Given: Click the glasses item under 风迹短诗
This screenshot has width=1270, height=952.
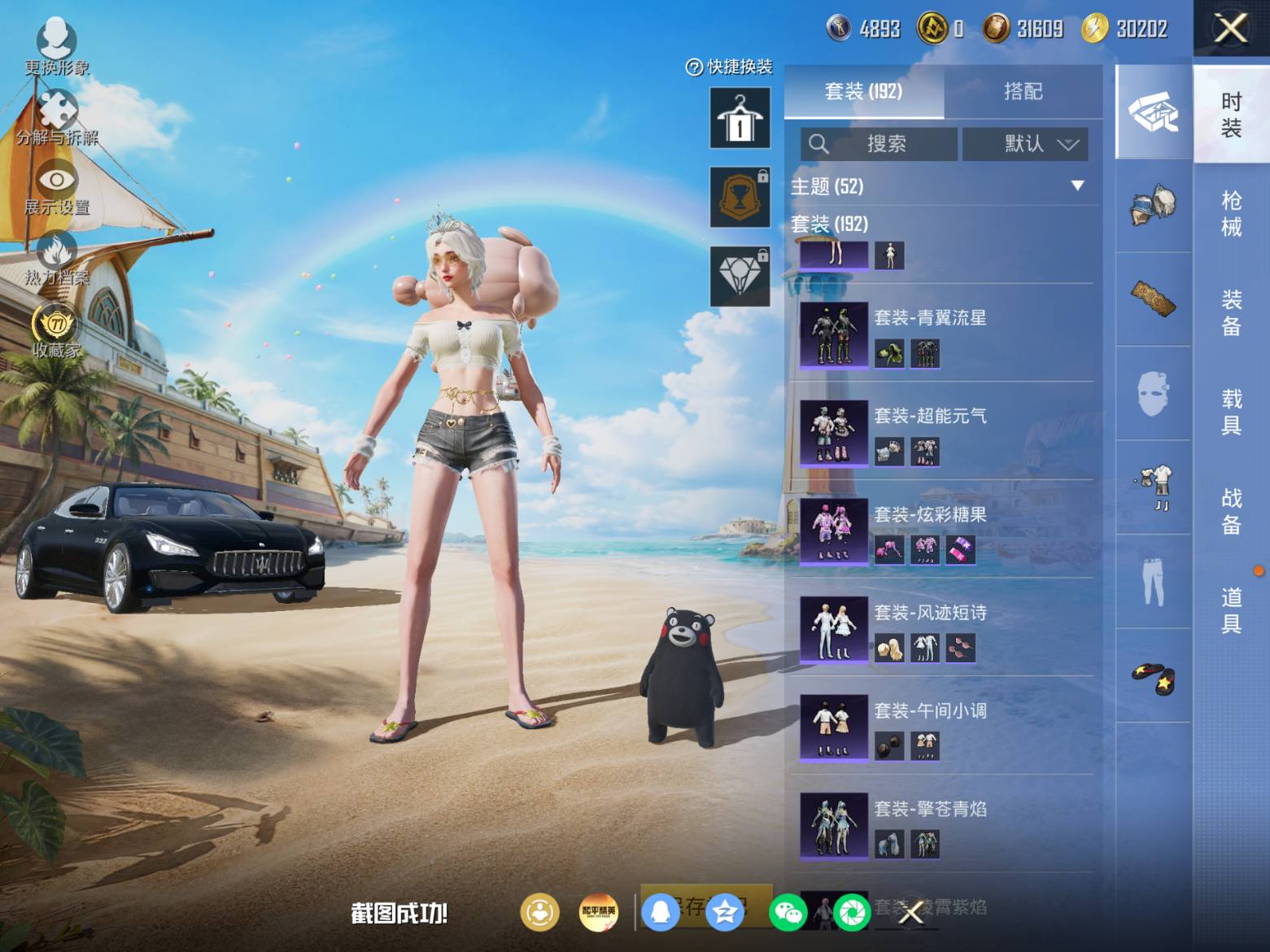Looking at the screenshot, I should (x=961, y=648).
